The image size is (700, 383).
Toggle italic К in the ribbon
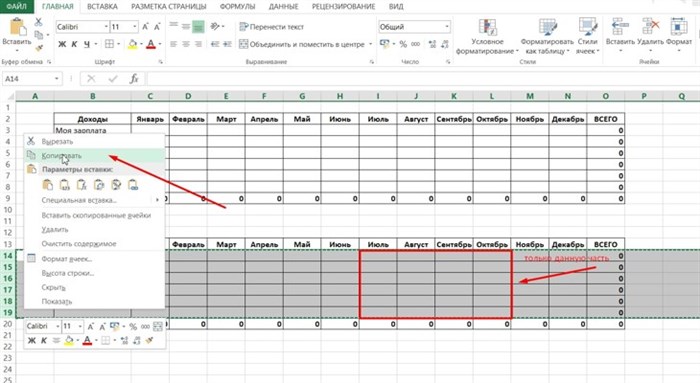click(x=74, y=44)
